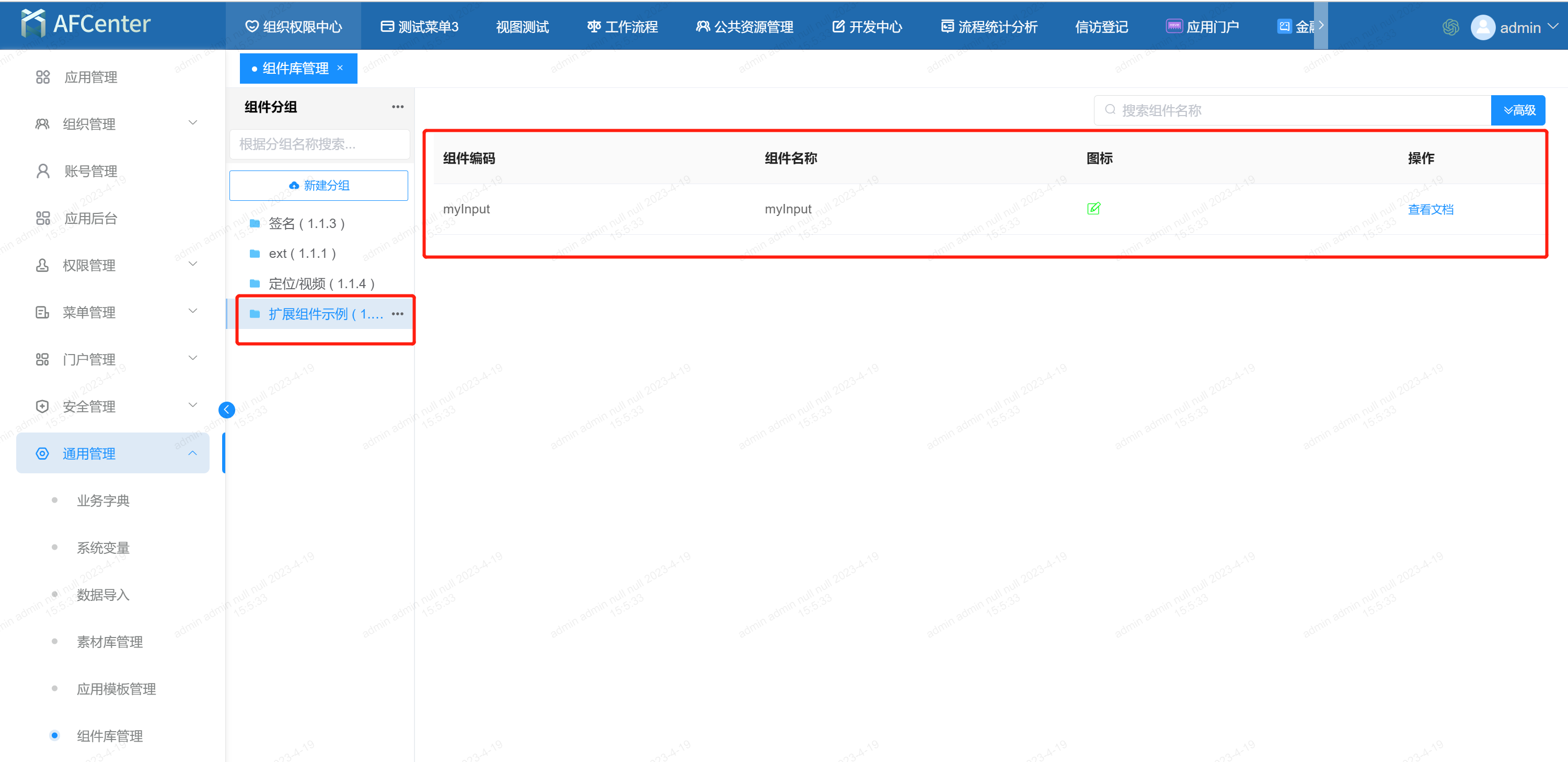This screenshot has height=762, width=1568.
Task: Open the admin user dropdown
Action: [1519, 27]
